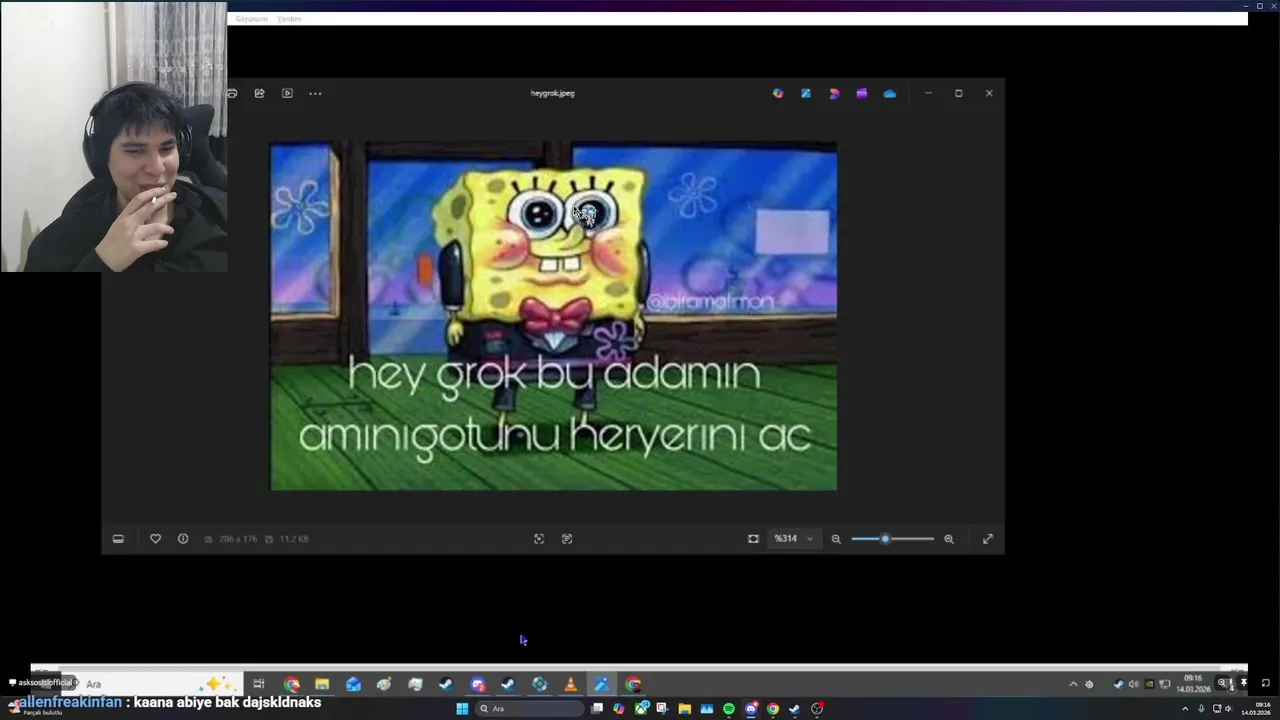Open Task View on streamed taskbar
The image size is (1280, 720).
click(x=258, y=684)
